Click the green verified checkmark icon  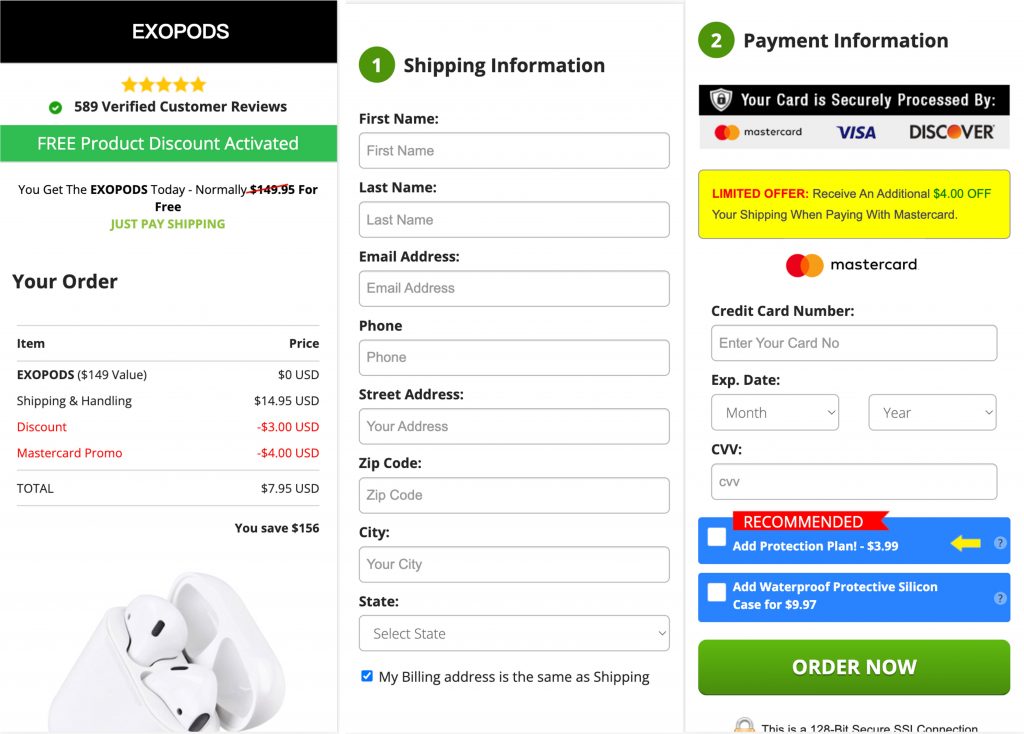coord(55,107)
